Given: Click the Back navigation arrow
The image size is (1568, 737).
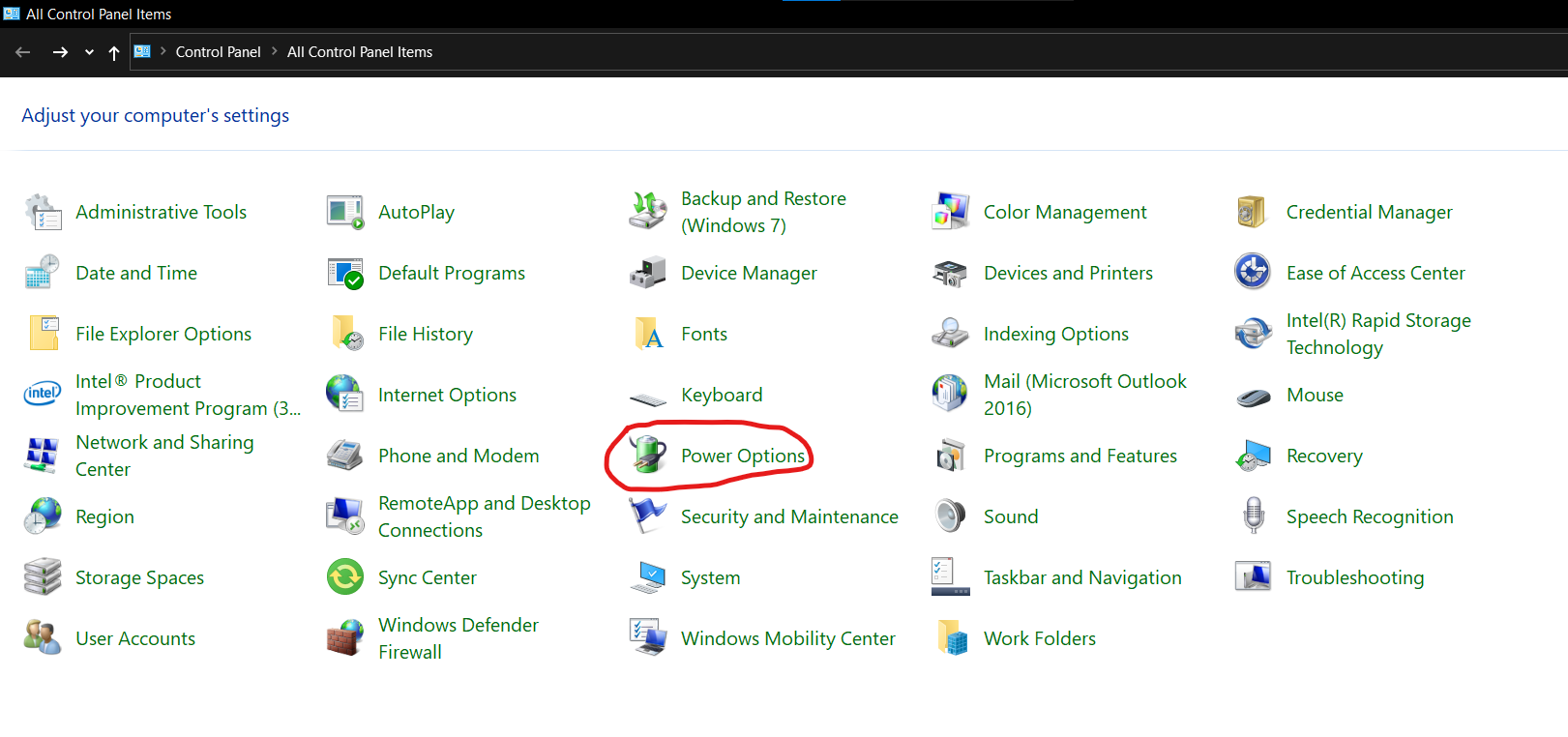Looking at the screenshot, I should [x=23, y=52].
